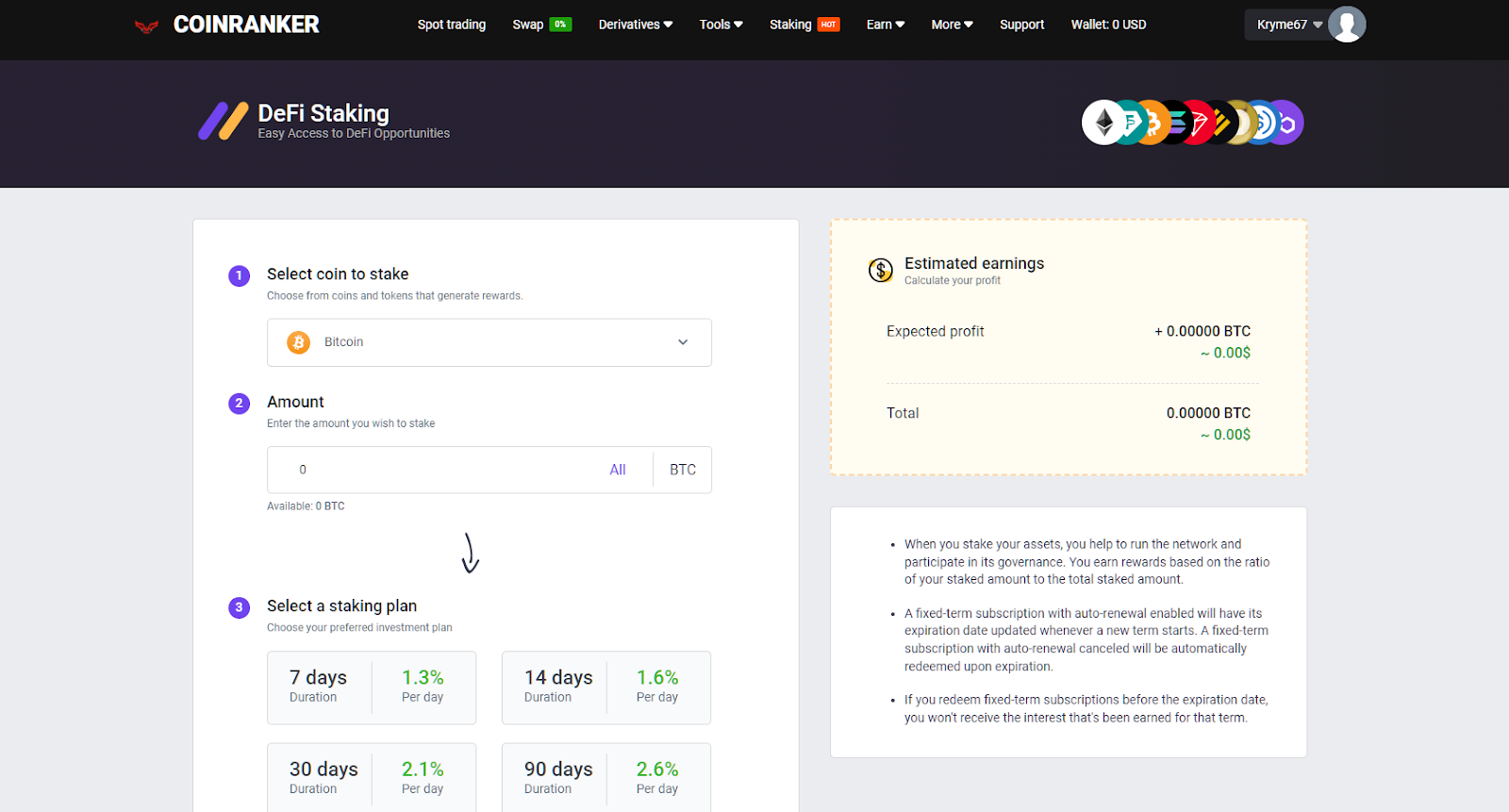Click the red Tron coin icon
Screen dimensions: 1509x812
pos(1200,123)
